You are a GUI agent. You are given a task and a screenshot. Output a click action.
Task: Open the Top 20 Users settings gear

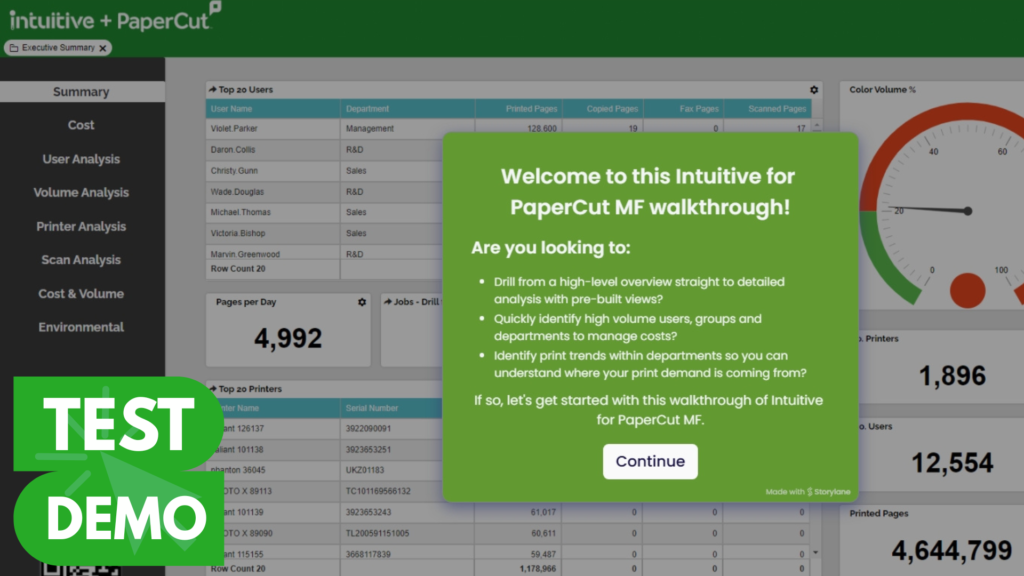click(x=814, y=90)
